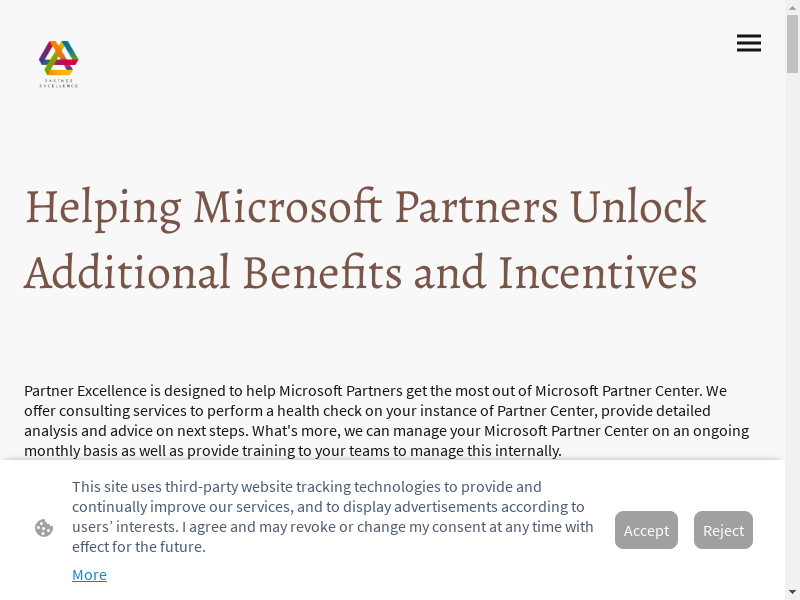Click the Partner Excellence triangle logo
Viewport: 800px width, 600px height.
(x=59, y=58)
